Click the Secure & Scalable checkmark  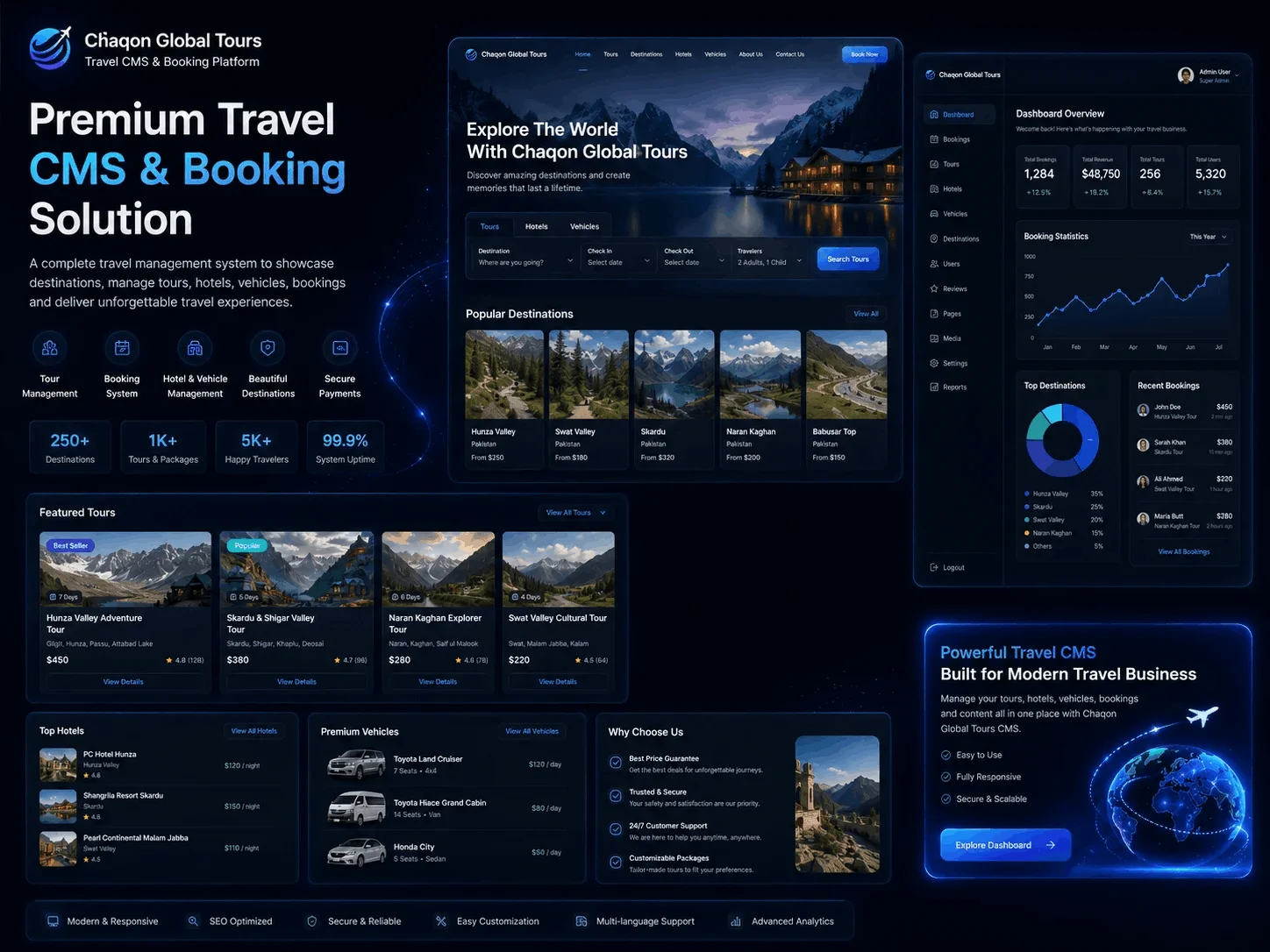[x=945, y=799]
